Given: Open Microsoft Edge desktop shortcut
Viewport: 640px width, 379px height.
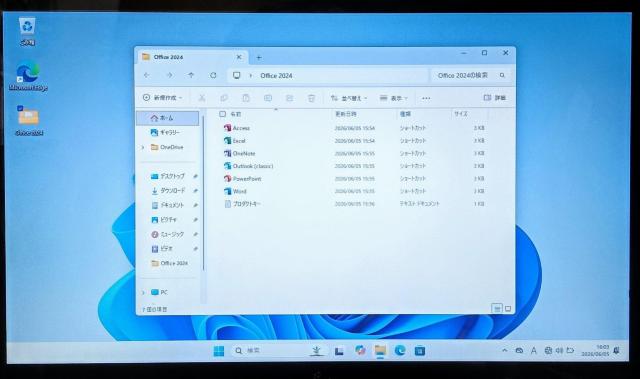Looking at the screenshot, I should [x=28, y=76].
